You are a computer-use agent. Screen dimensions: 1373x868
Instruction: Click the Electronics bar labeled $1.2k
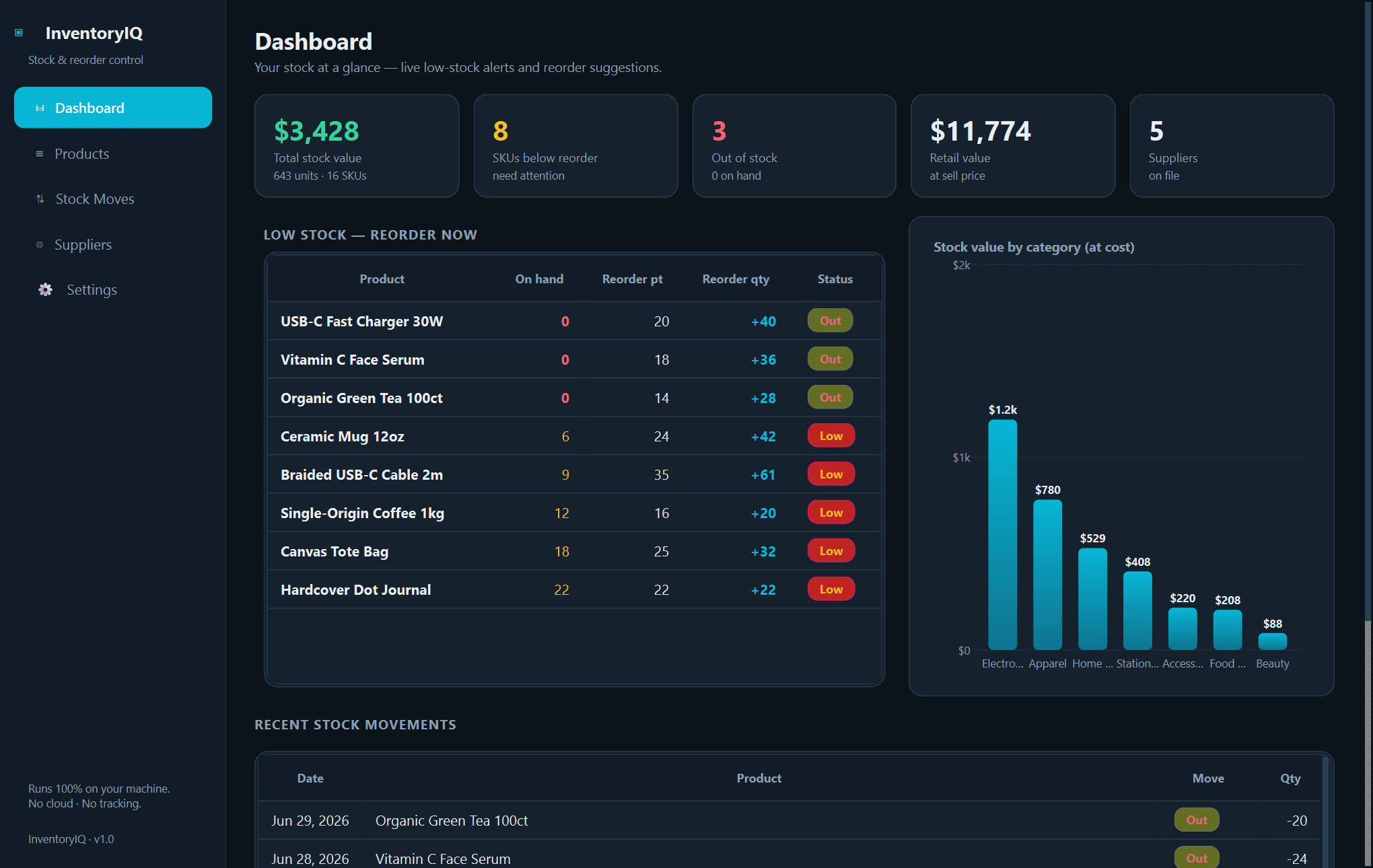click(x=1002, y=534)
